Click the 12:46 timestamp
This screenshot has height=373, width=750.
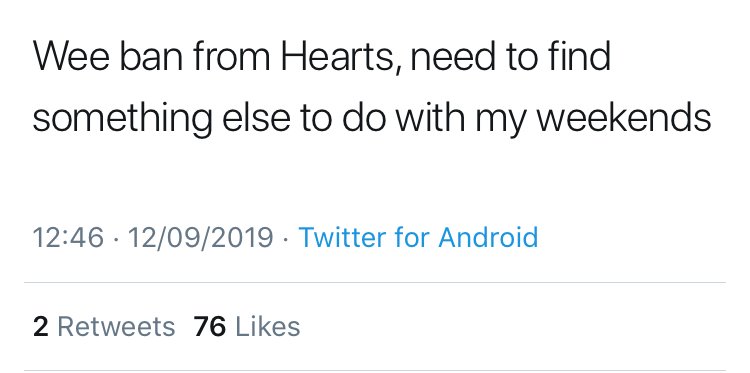(68, 237)
